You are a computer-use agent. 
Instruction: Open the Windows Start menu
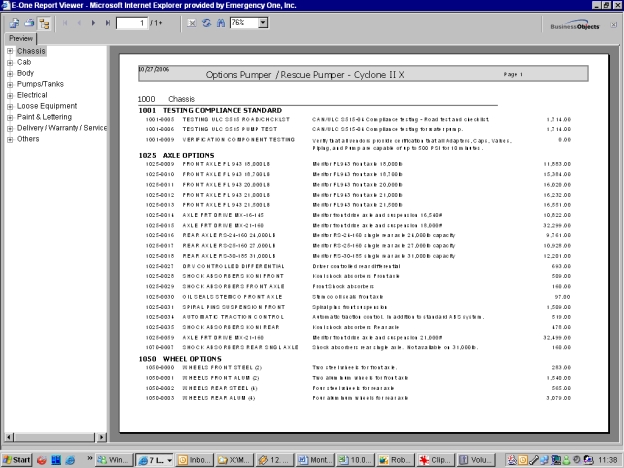click(16, 460)
